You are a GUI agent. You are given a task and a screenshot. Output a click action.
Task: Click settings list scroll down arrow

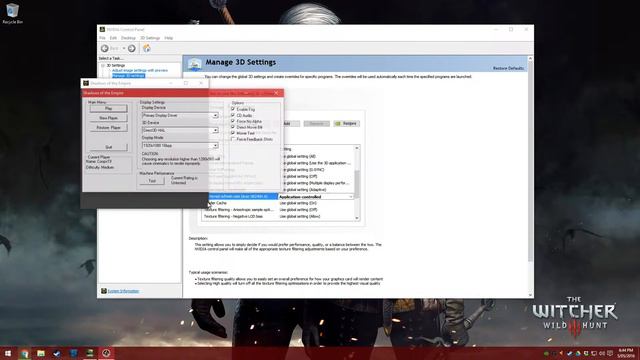357,218
